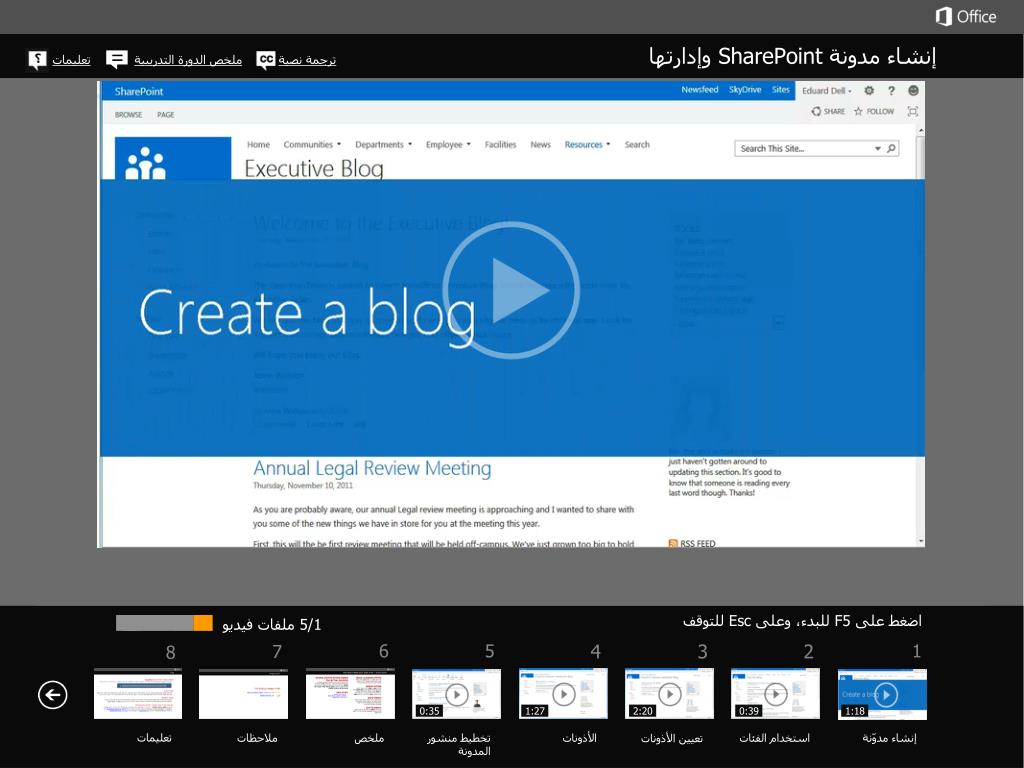Image resolution: width=1024 pixels, height=768 pixels.
Task: Click the video progress bar indicator
Action: click(164, 623)
